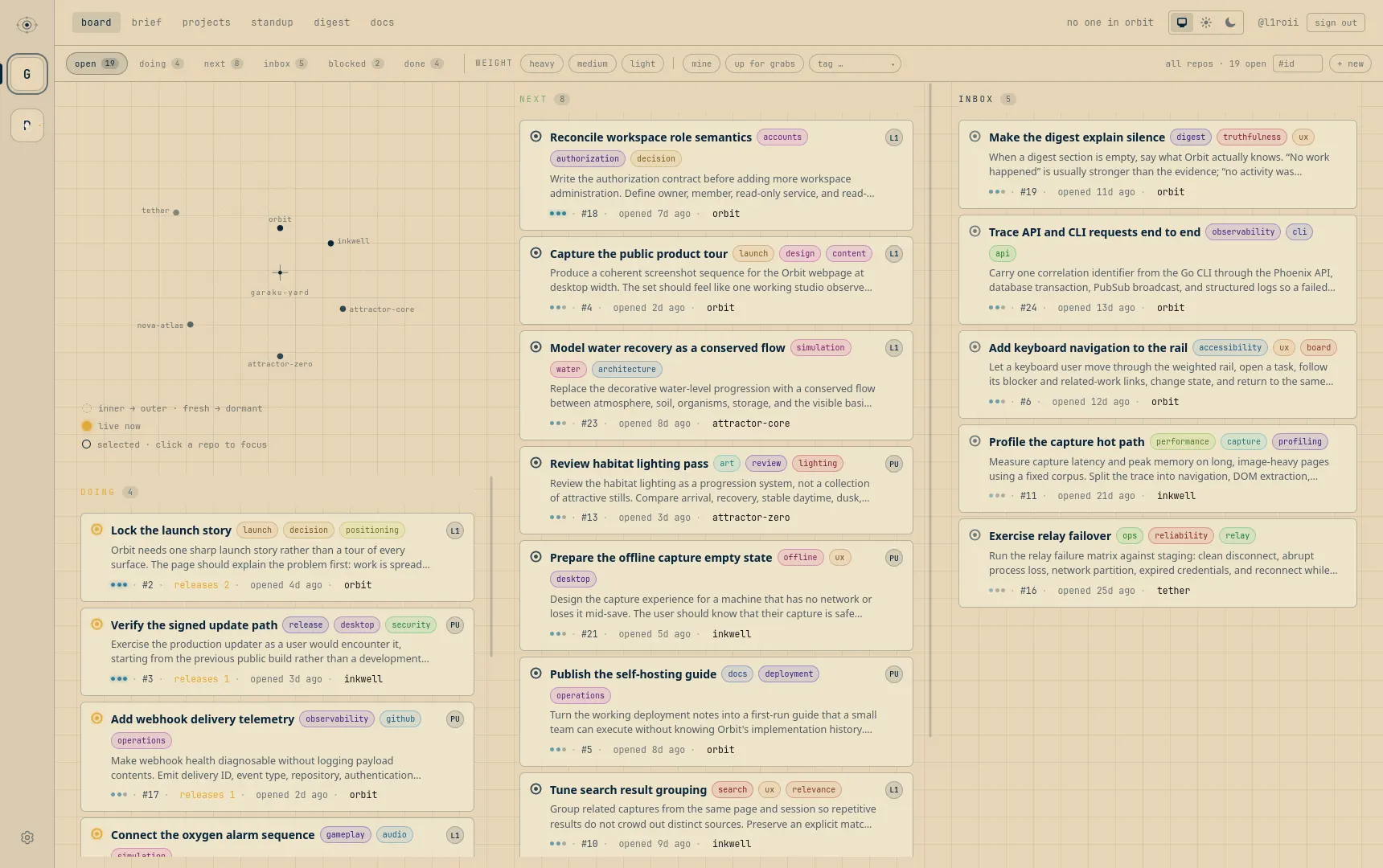Toggle the medium weight filter
The height and width of the screenshot is (868, 1383).
click(593, 63)
